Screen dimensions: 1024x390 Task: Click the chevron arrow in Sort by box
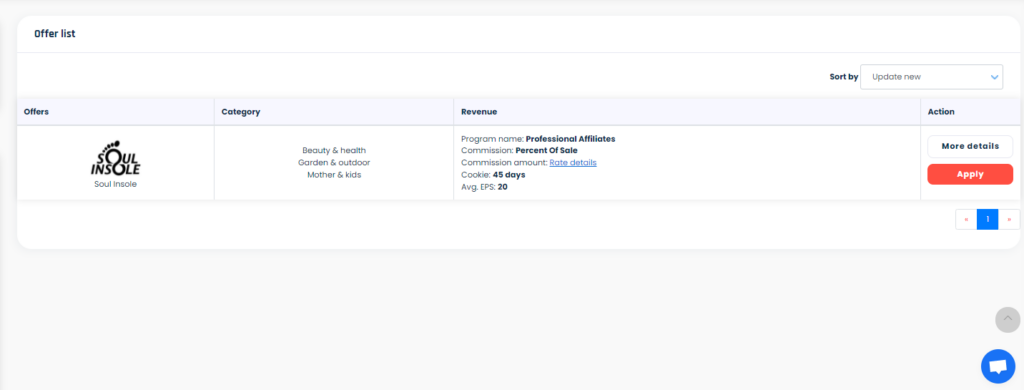994,77
